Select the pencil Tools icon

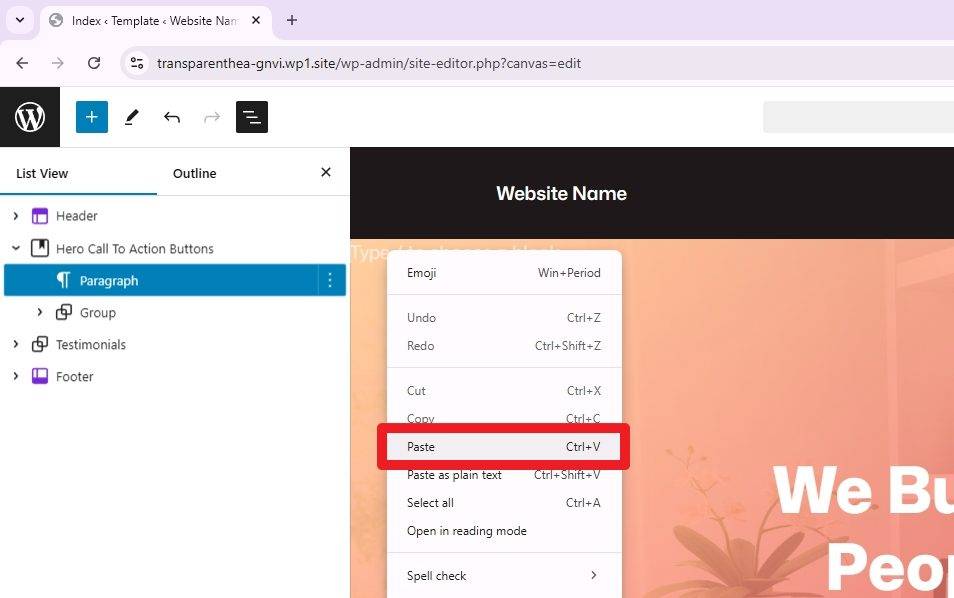pyautogui.click(x=132, y=117)
